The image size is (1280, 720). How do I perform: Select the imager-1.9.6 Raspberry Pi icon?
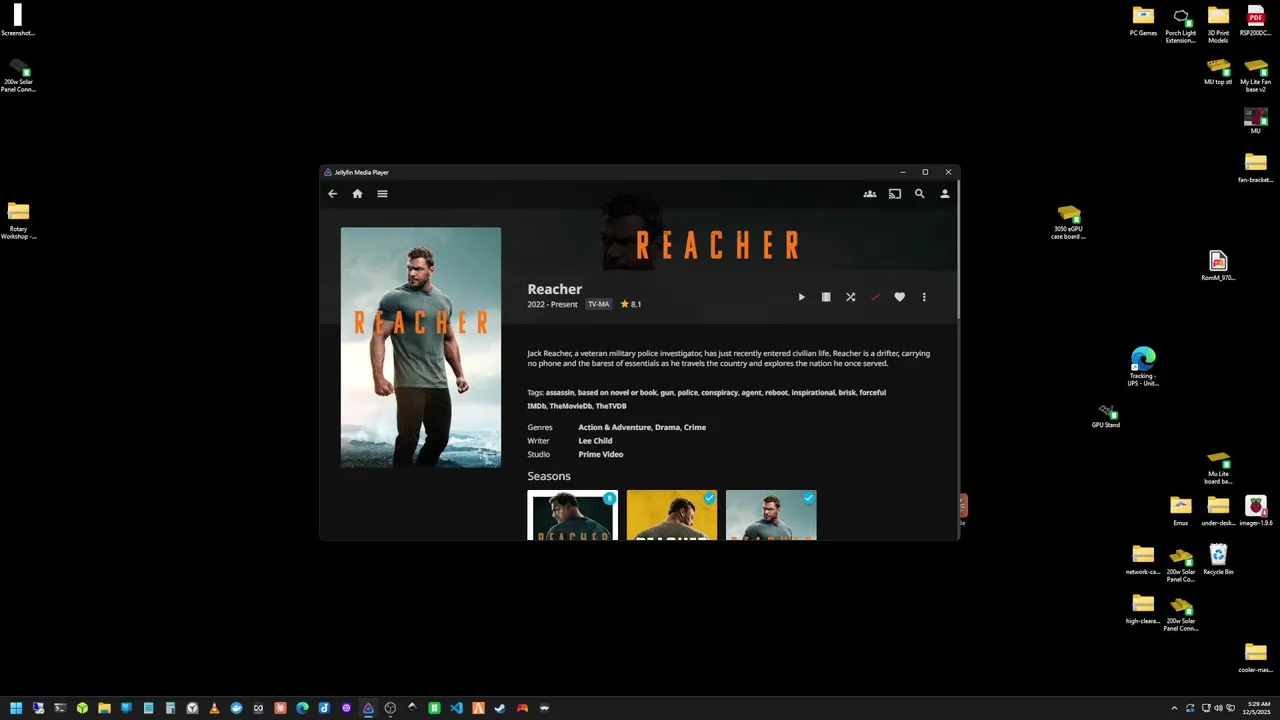tap(1256, 510)
